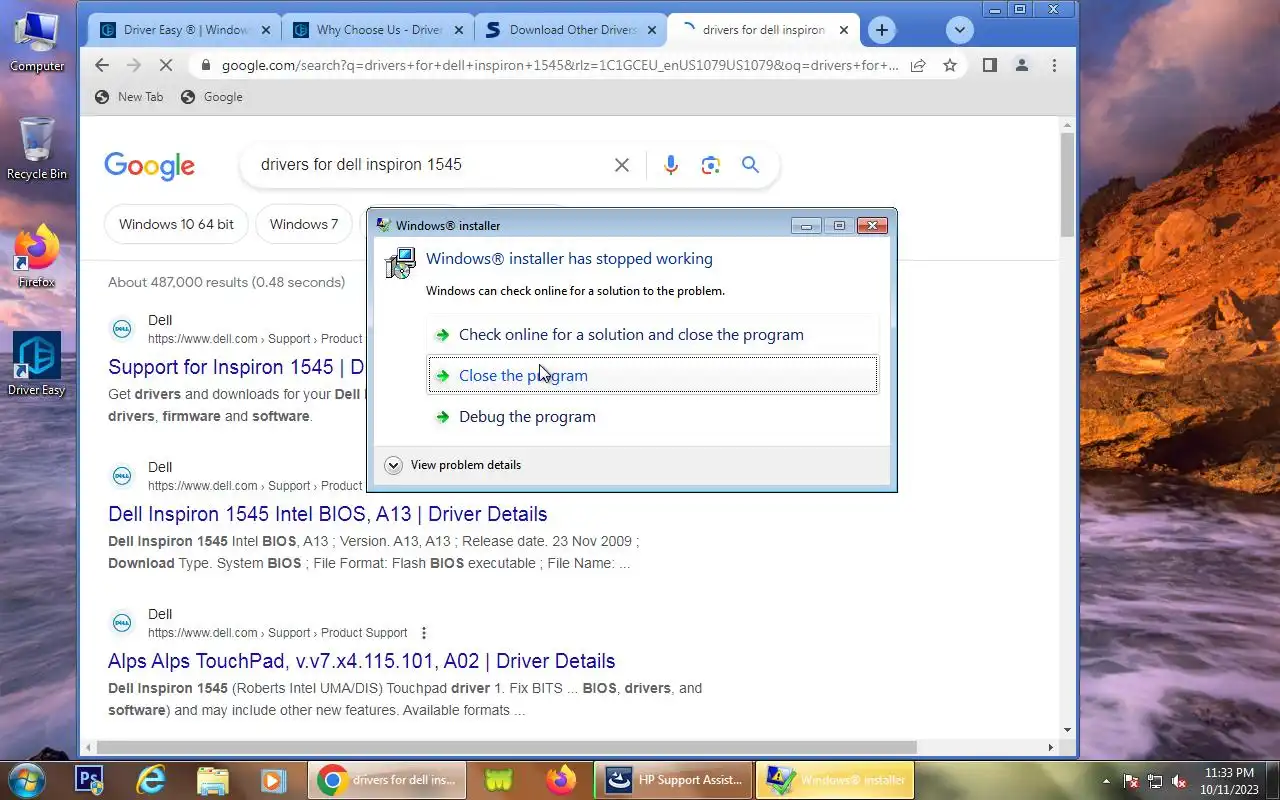Choose Check online for a solution

[653, 335]
